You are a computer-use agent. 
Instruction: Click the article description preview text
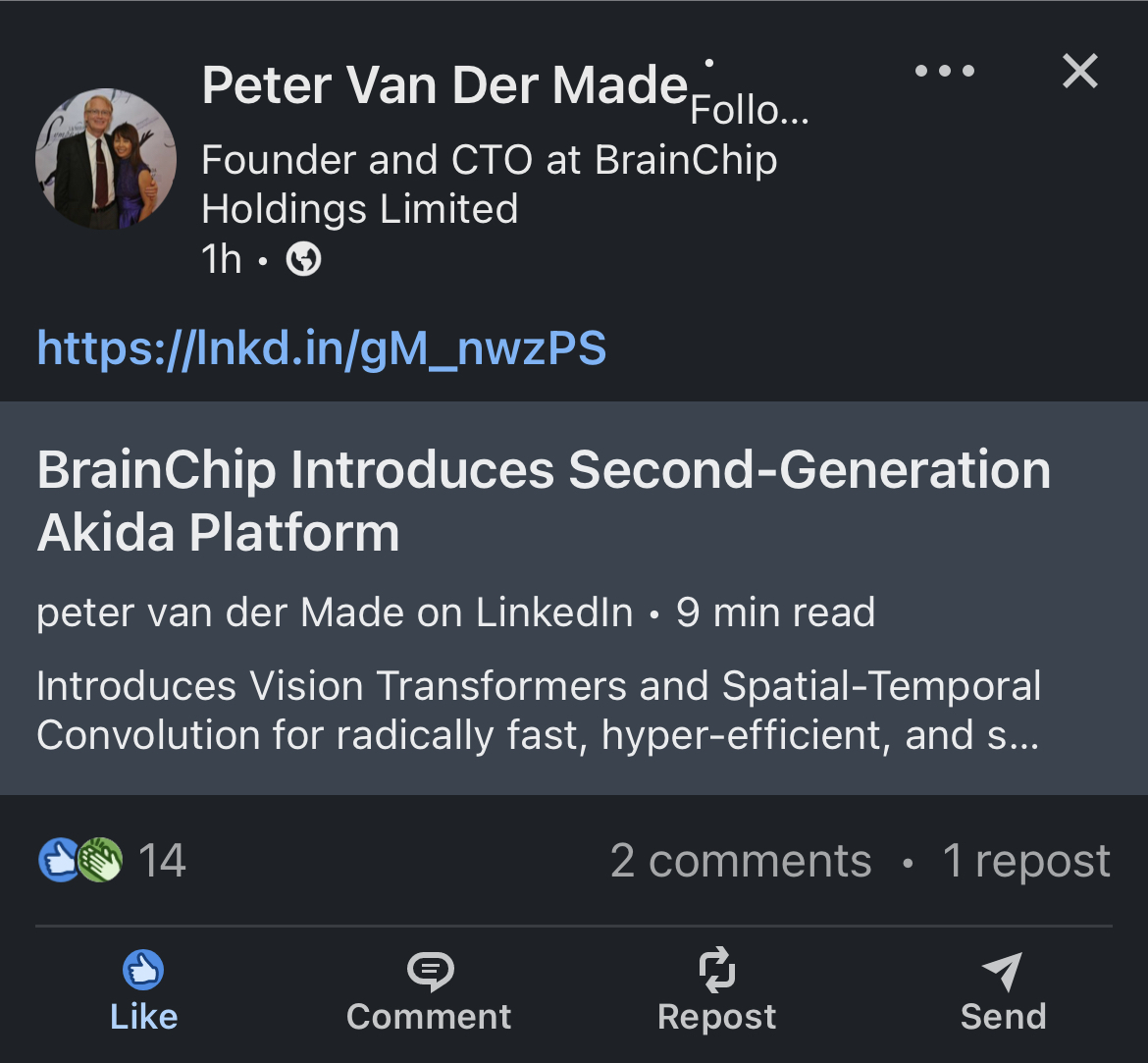(538, 710)
